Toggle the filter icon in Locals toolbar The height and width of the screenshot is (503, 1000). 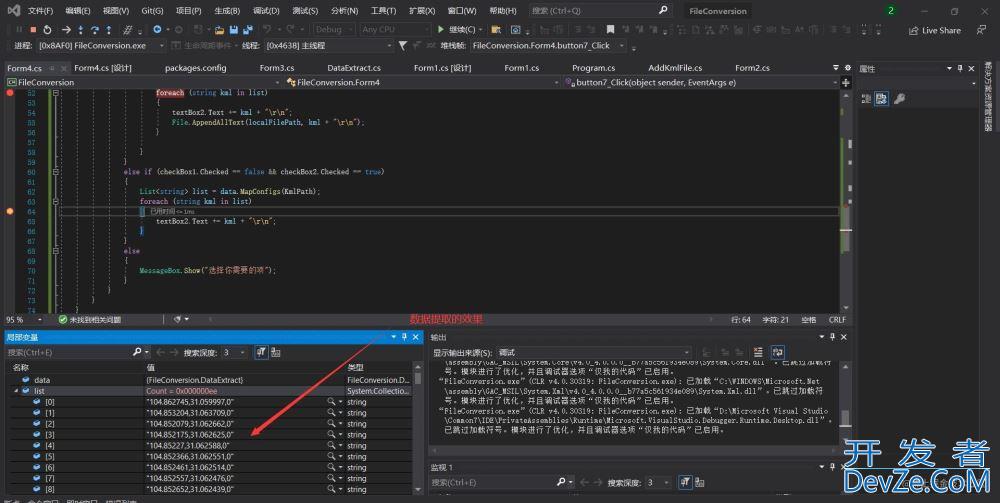click(261, 352)
